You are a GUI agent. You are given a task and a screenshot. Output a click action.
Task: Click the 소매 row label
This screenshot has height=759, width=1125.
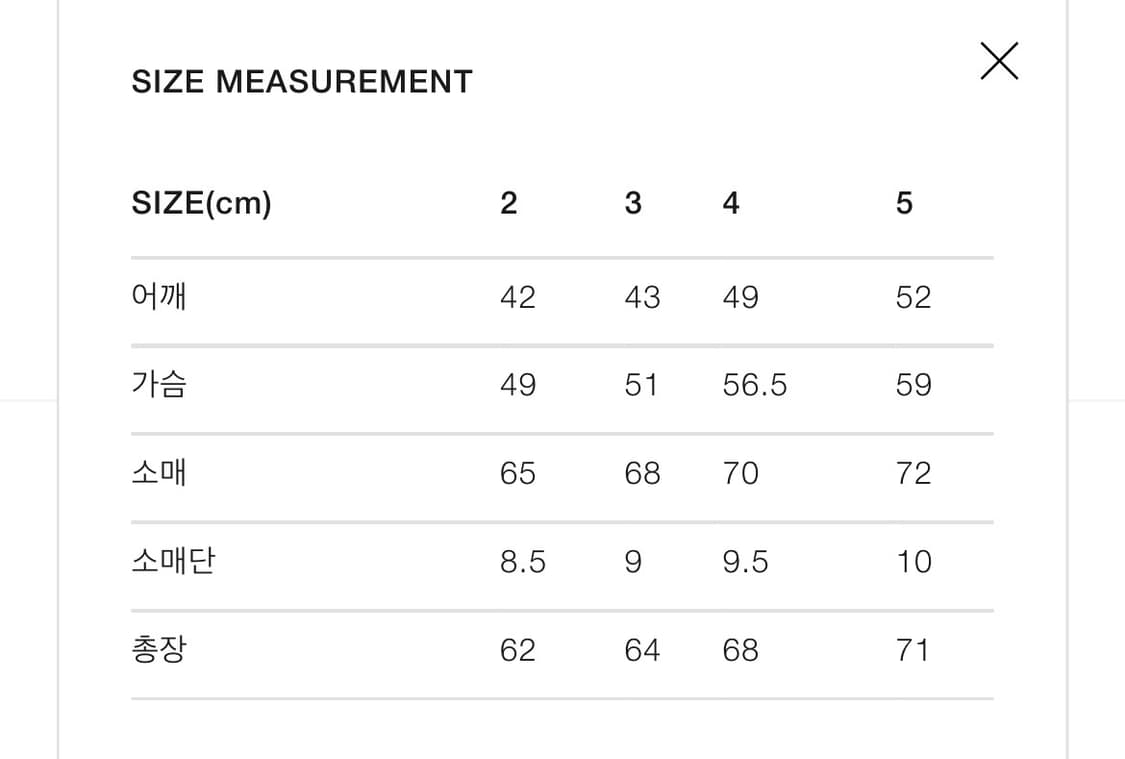pyautogui.click(x=159, y=473)
